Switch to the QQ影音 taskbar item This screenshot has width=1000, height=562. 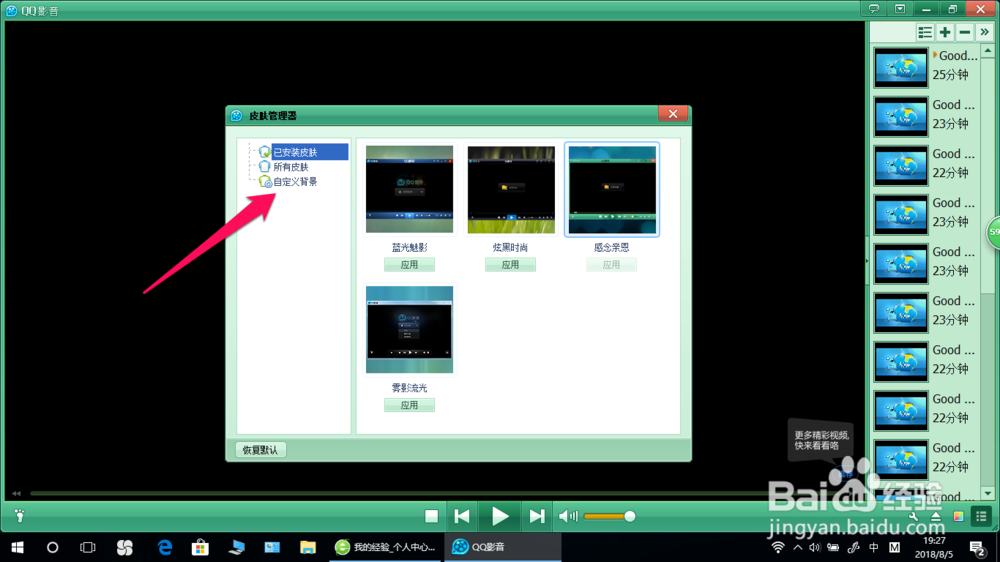coord(502,547)
